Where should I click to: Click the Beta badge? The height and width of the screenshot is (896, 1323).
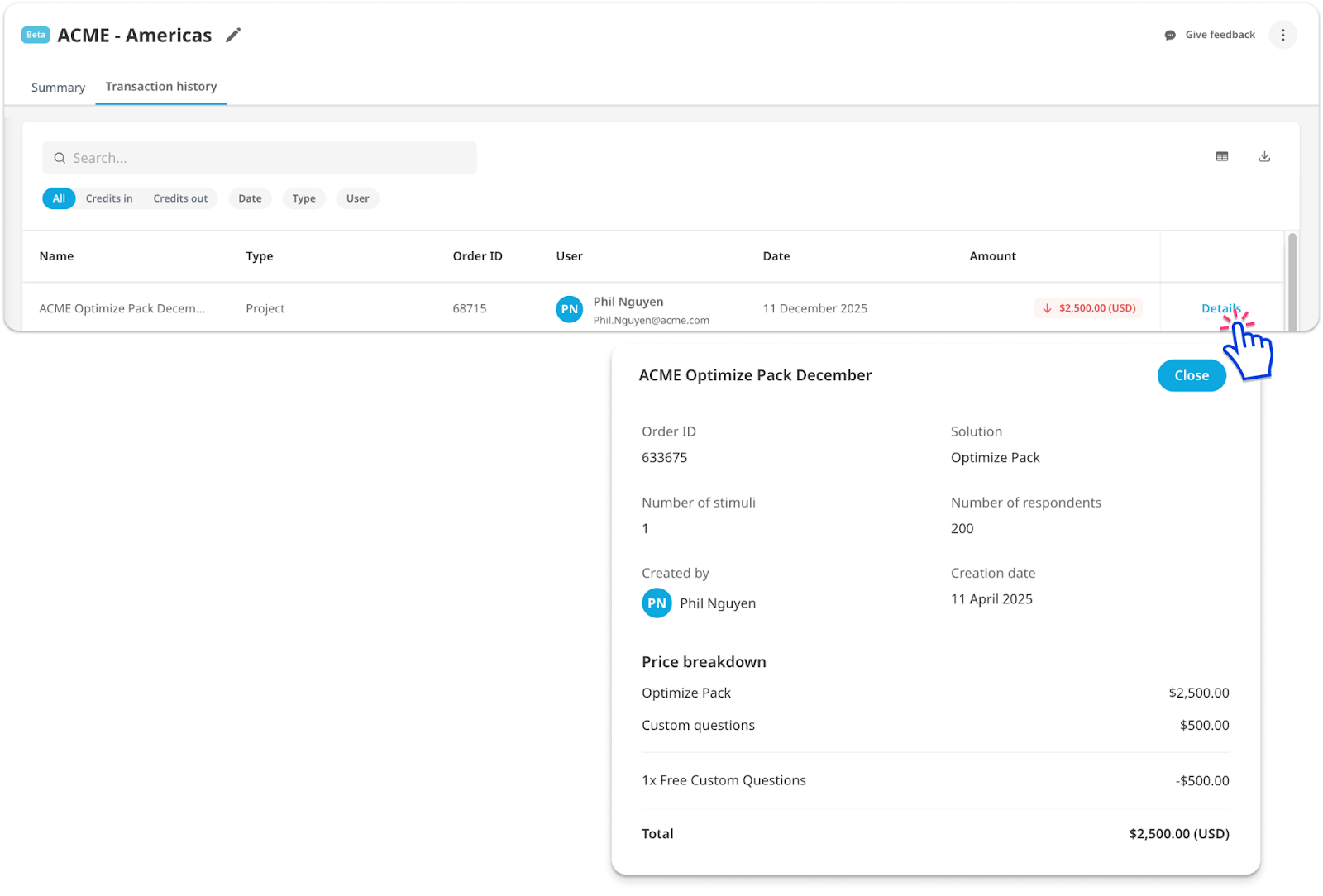36,35
